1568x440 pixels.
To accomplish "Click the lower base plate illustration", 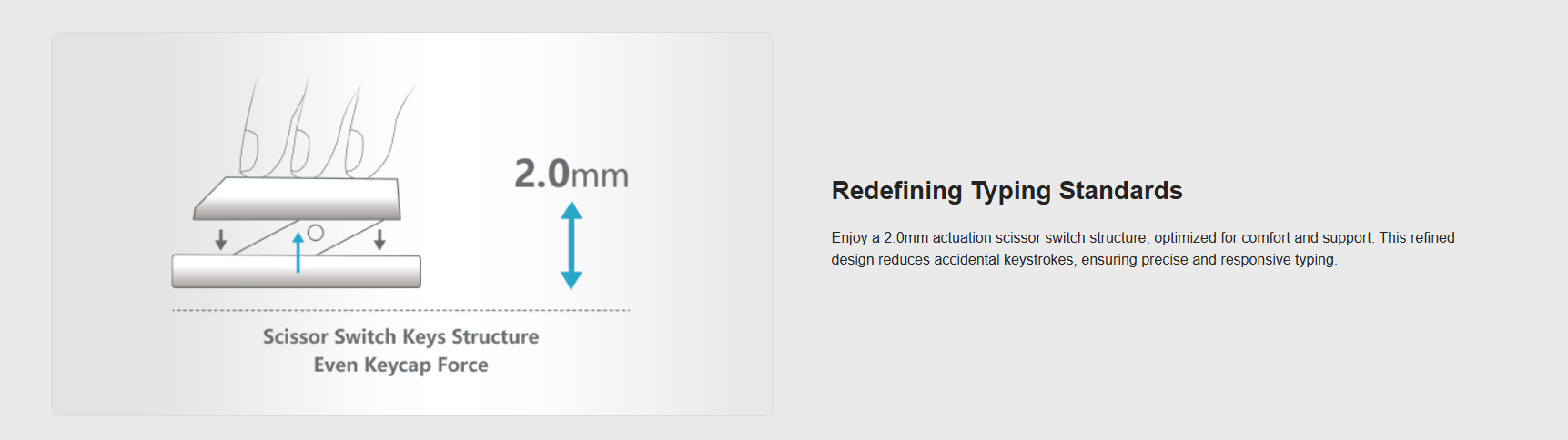I will pyautogui.click(x=297, y=272).
